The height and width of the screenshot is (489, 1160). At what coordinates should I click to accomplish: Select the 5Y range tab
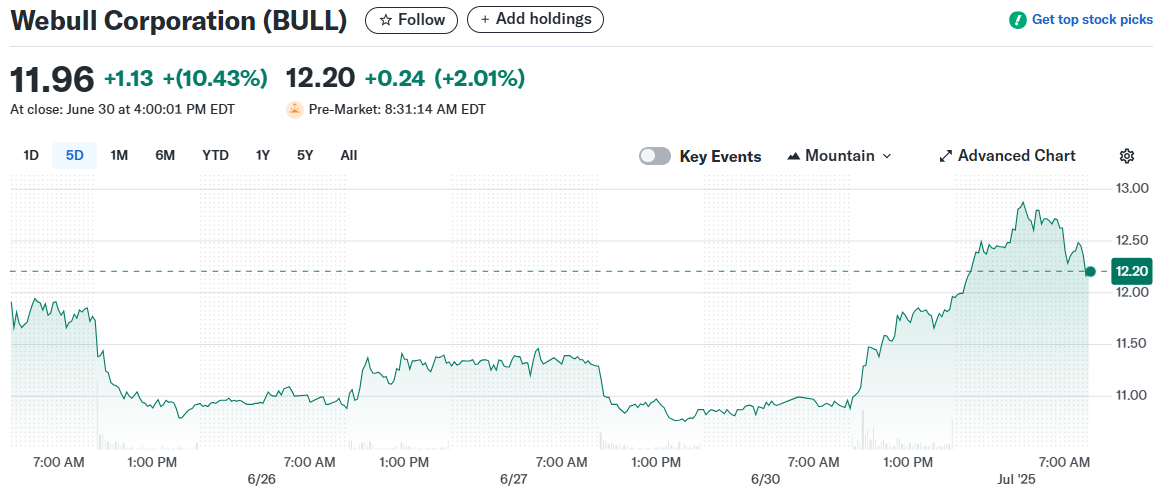pyautogui.click(x=305, y=155)
